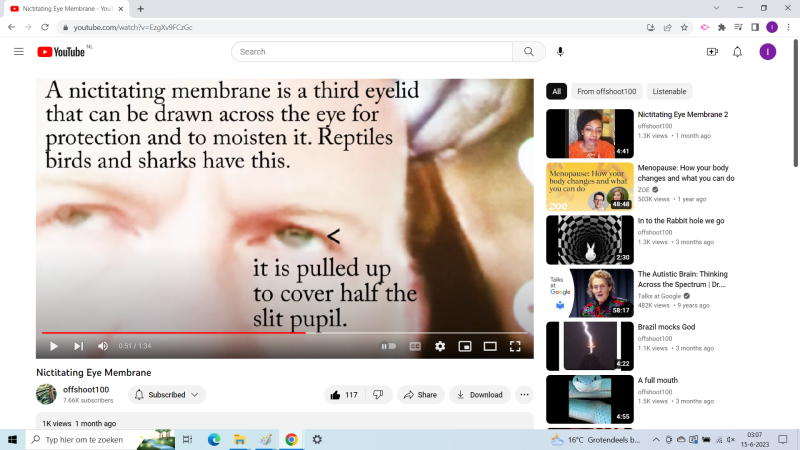This screenshot has width=800, height=450.
Task: Go to YouTube home via logo
Action: [61, 52]
